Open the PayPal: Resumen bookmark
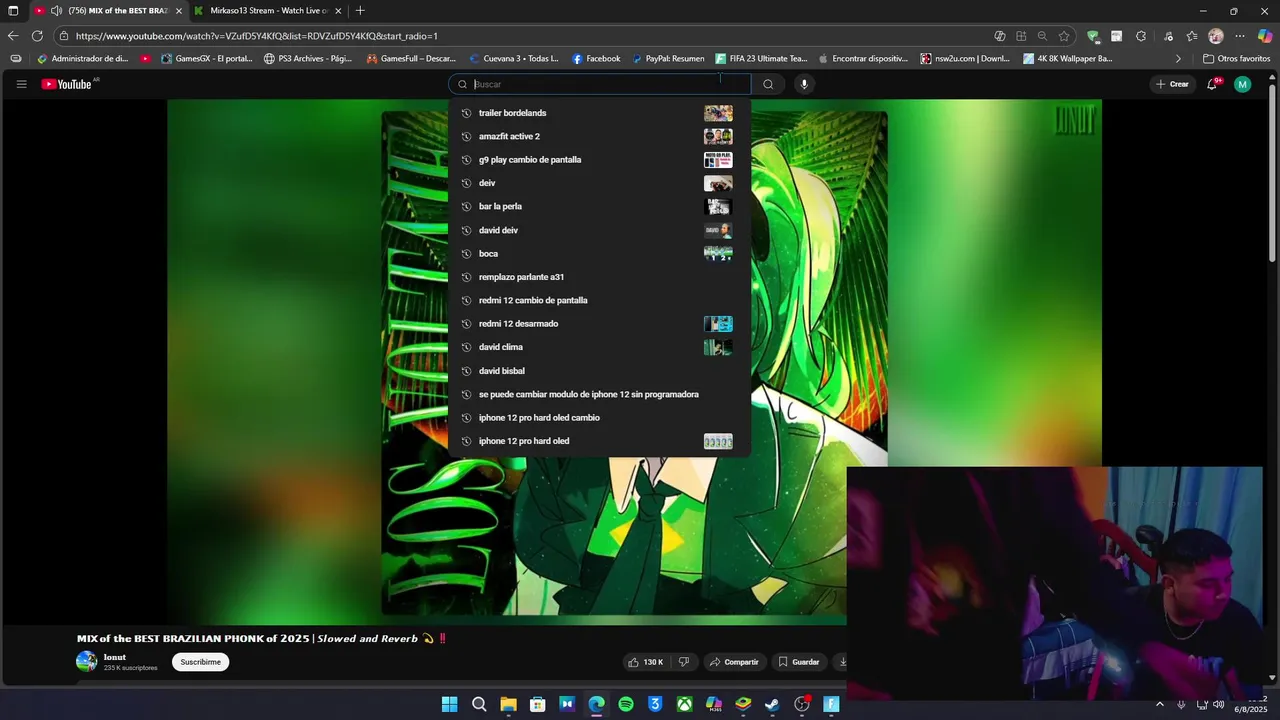 tap(668, 59)
